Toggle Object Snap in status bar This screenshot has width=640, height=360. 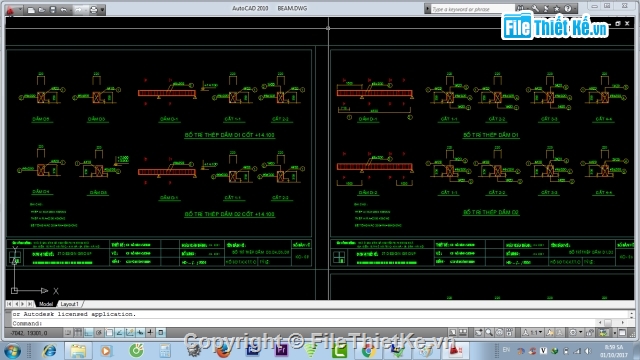coord(109,333)
